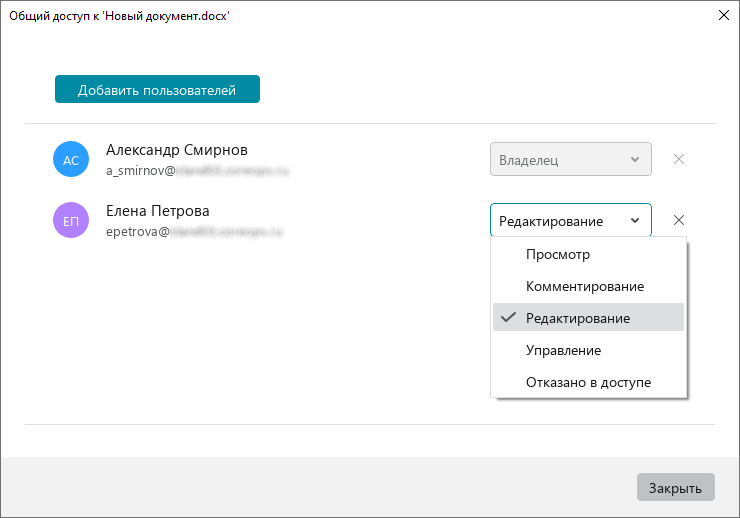The image size is (740, 518).
Task: Open the Владелец role dropdown
Action: coord(571,159)
